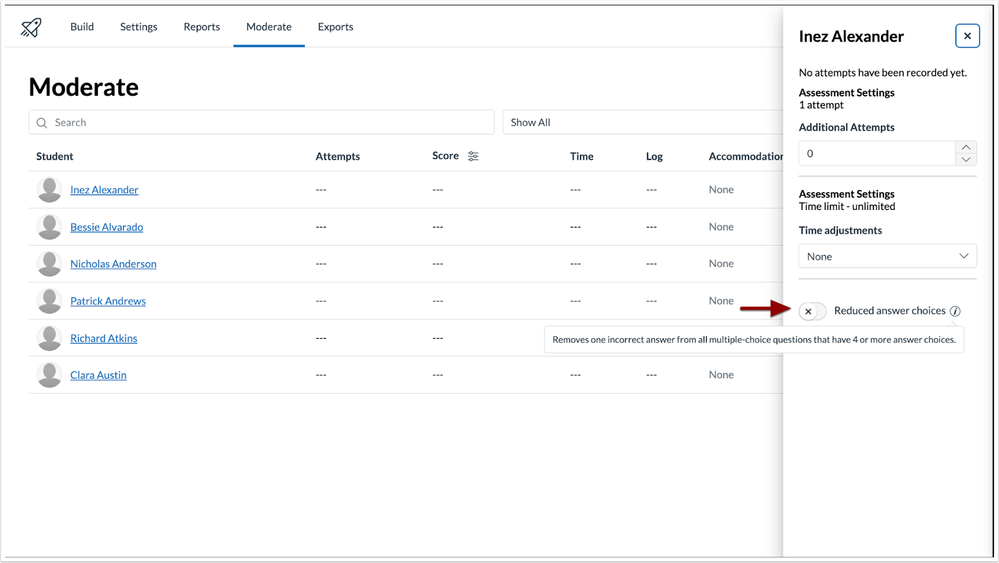Click the Moderate page heading
This screenshot has width=999, height=563.
point(83,87)
